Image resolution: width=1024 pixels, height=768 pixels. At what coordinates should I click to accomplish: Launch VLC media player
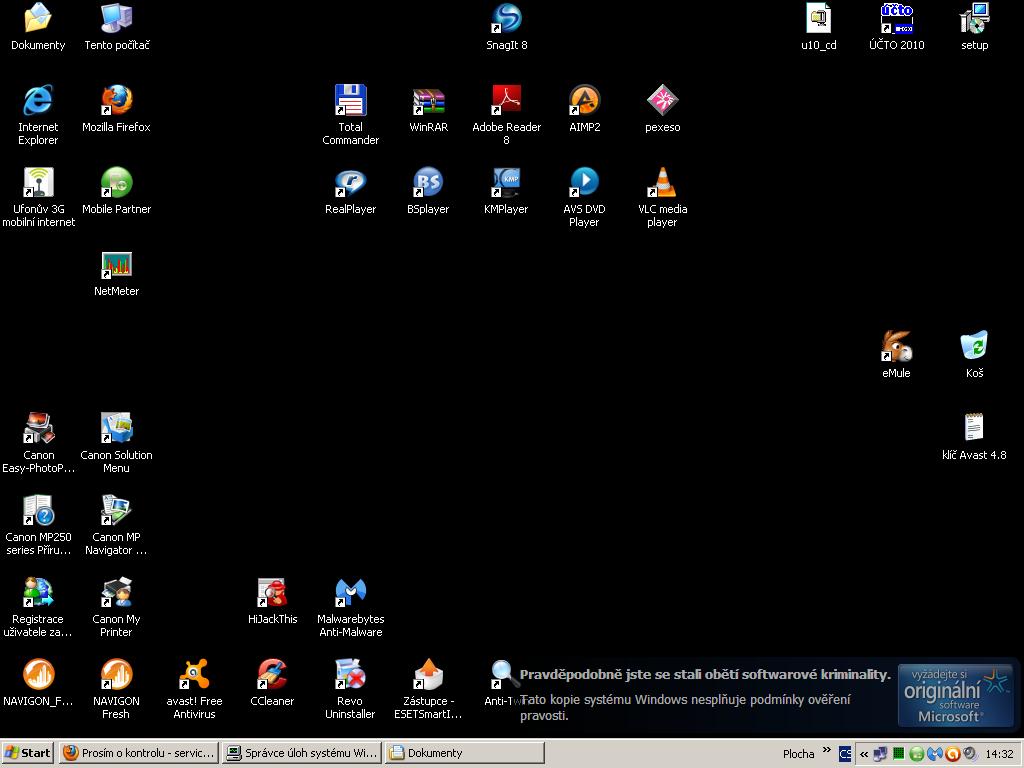[662, 182]
